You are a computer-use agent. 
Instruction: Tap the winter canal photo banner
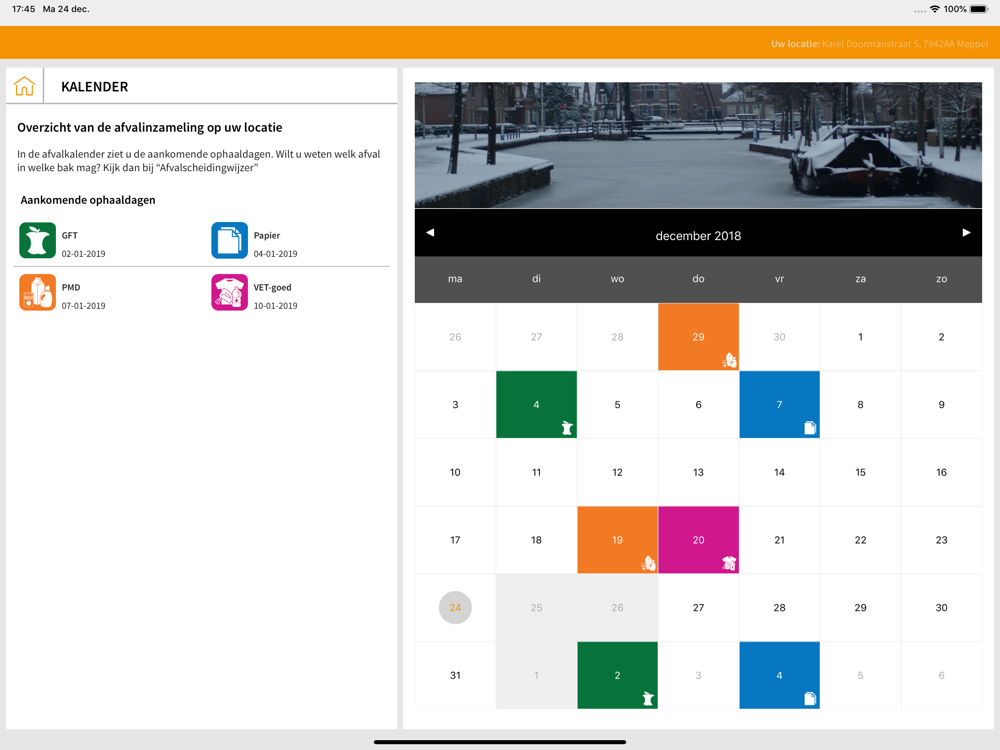coord(698,145)
